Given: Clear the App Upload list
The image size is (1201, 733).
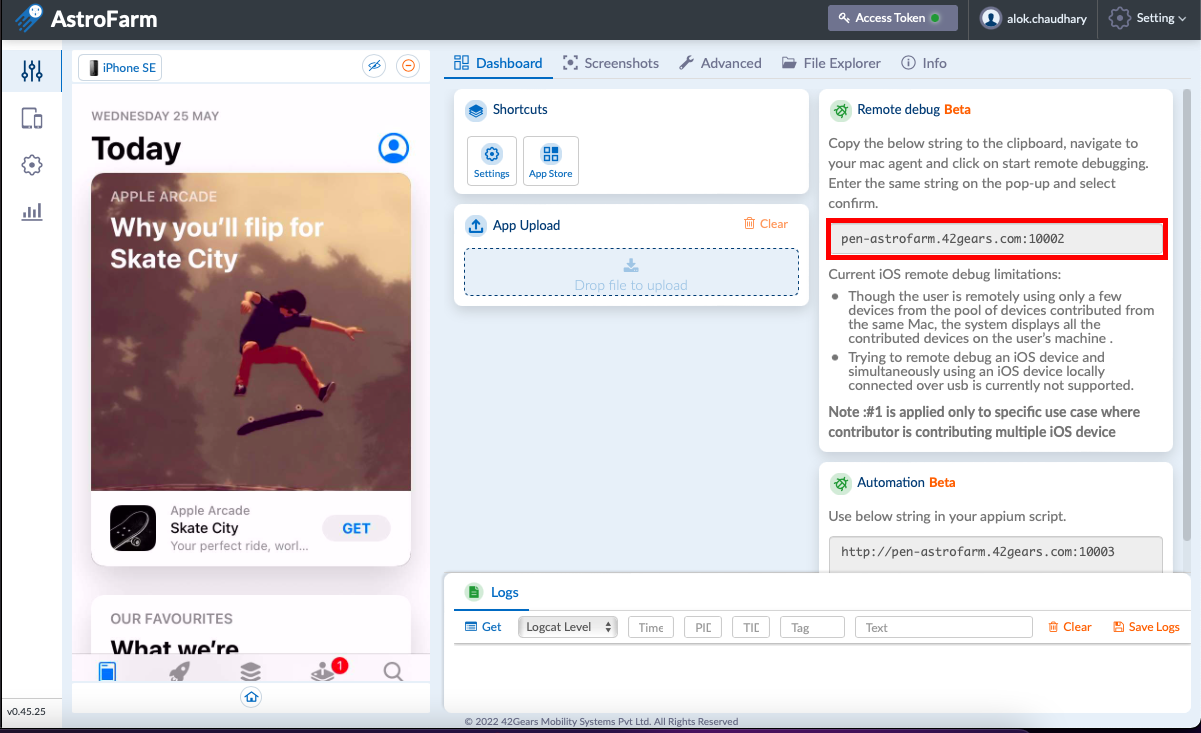Looking at the screenshot, I should [766, 224].
